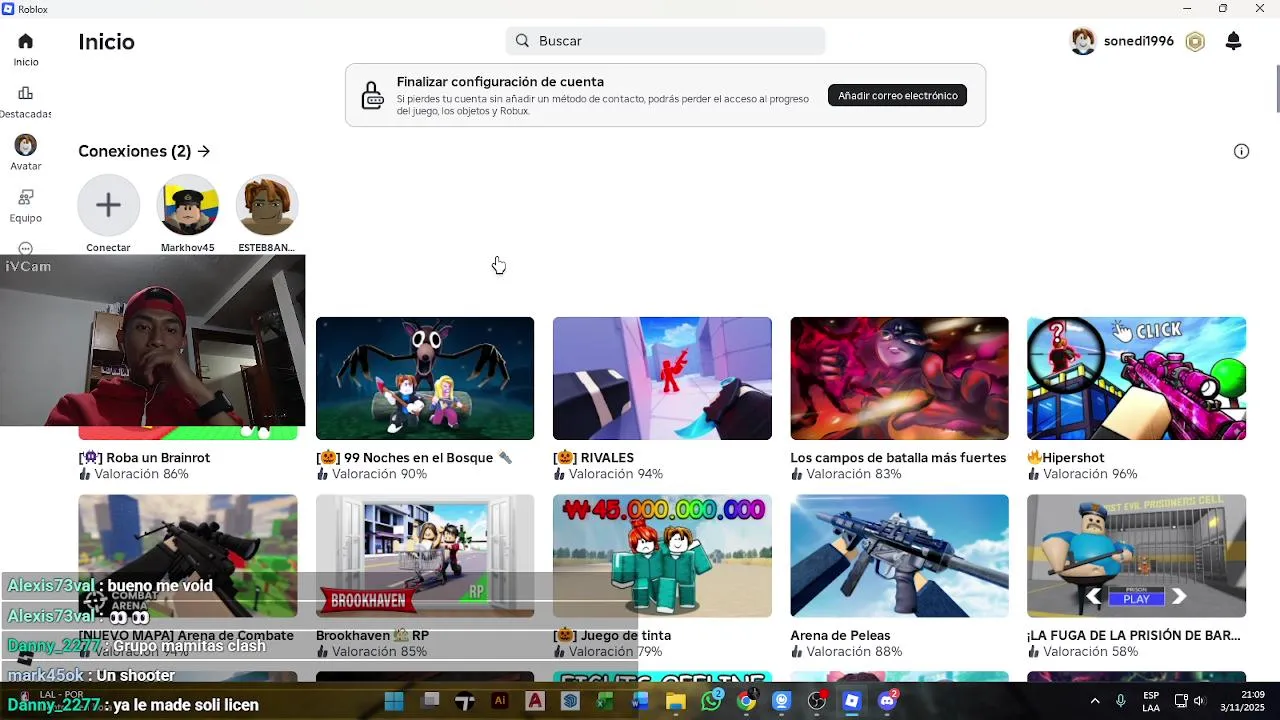Open Los campos de batalla más fuertes thumbnail
The width and height of the screenshot is (1280, 720).
pyautogui.click(x=899, y=378)
